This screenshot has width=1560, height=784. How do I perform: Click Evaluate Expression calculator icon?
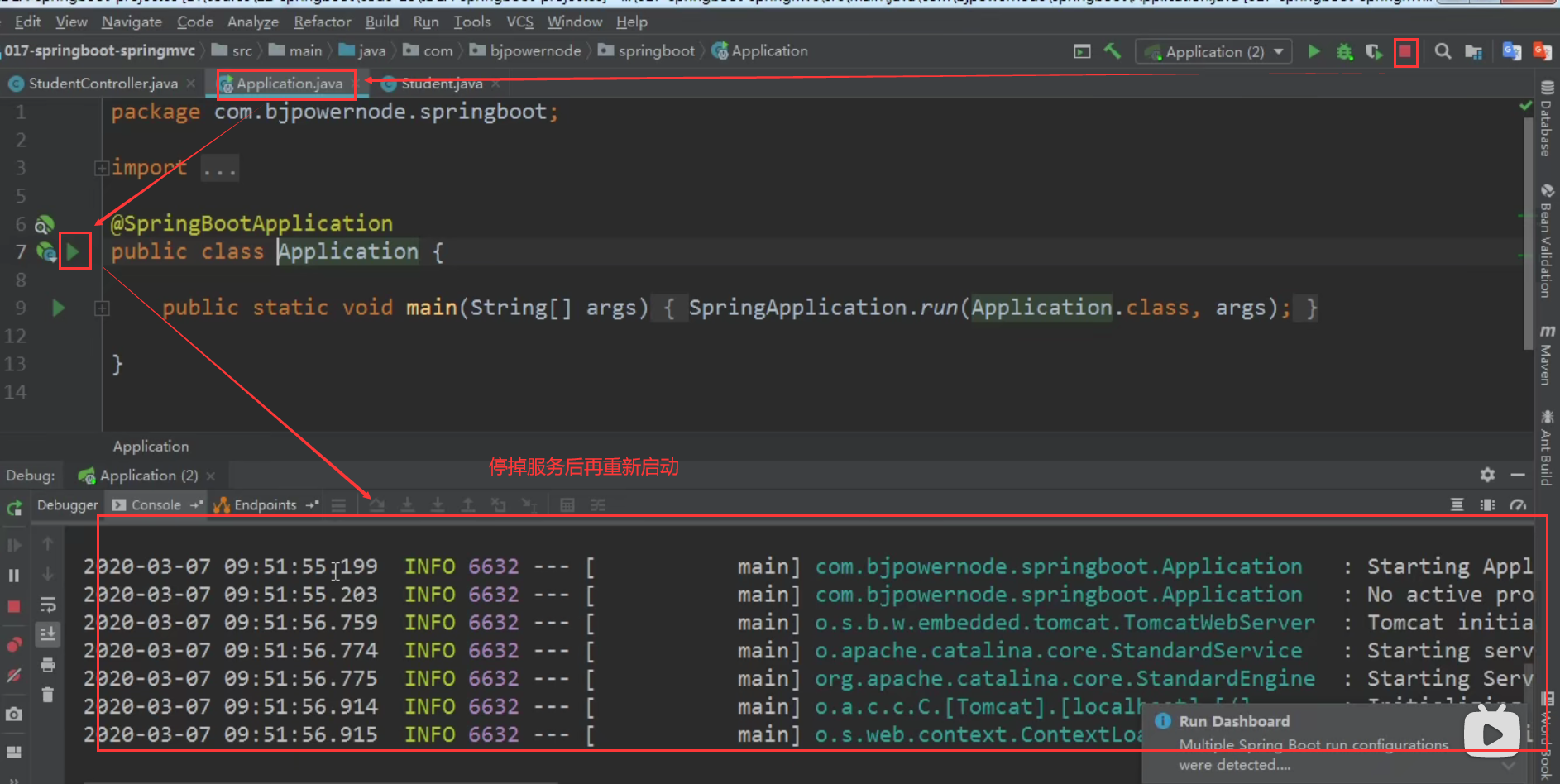tap(567, 504)
